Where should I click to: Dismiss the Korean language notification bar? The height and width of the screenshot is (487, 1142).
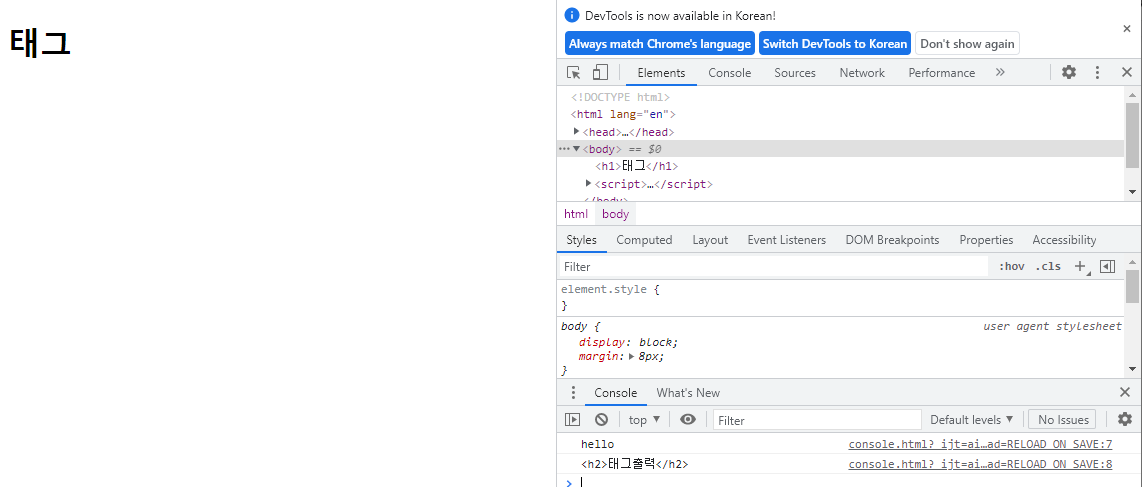(x=1127, y=28)
